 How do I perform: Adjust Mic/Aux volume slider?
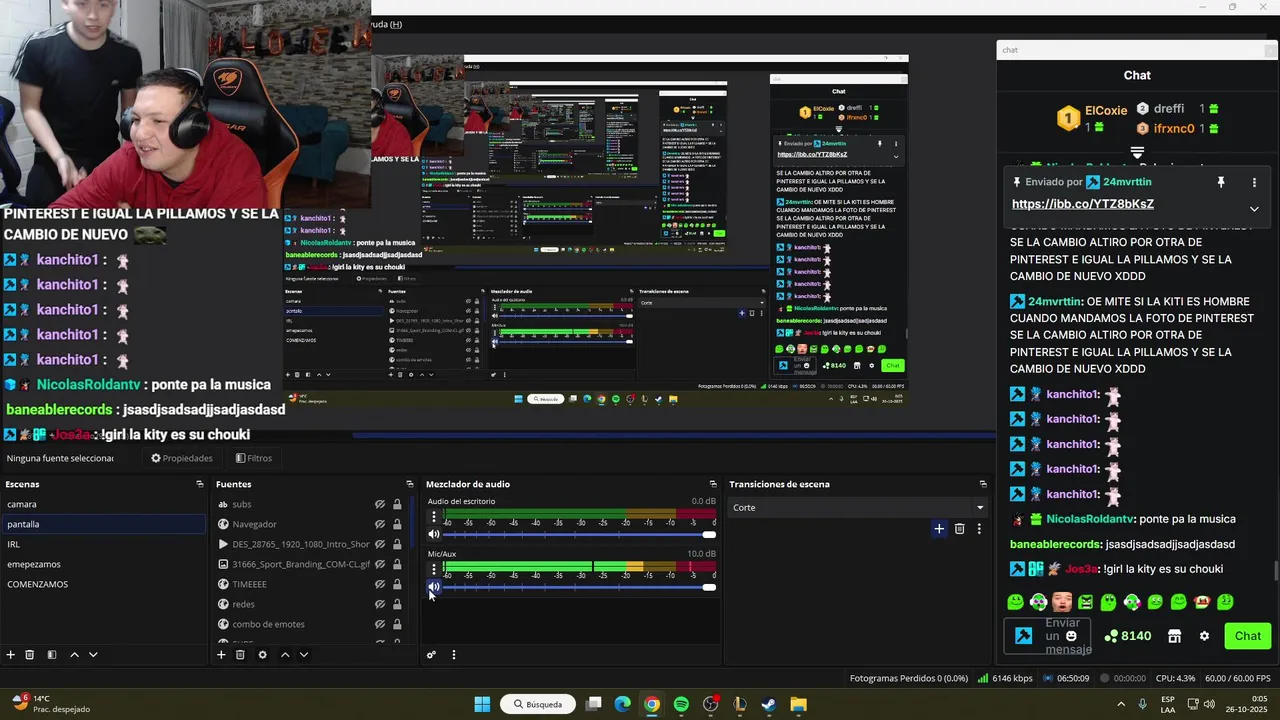click(579, 587)
